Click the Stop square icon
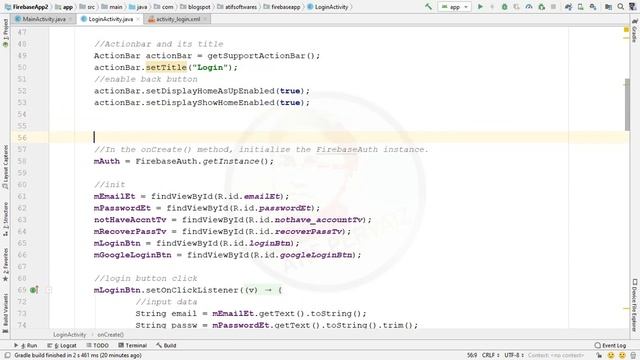Screen dimensions: 640x360 pos(553,7)
